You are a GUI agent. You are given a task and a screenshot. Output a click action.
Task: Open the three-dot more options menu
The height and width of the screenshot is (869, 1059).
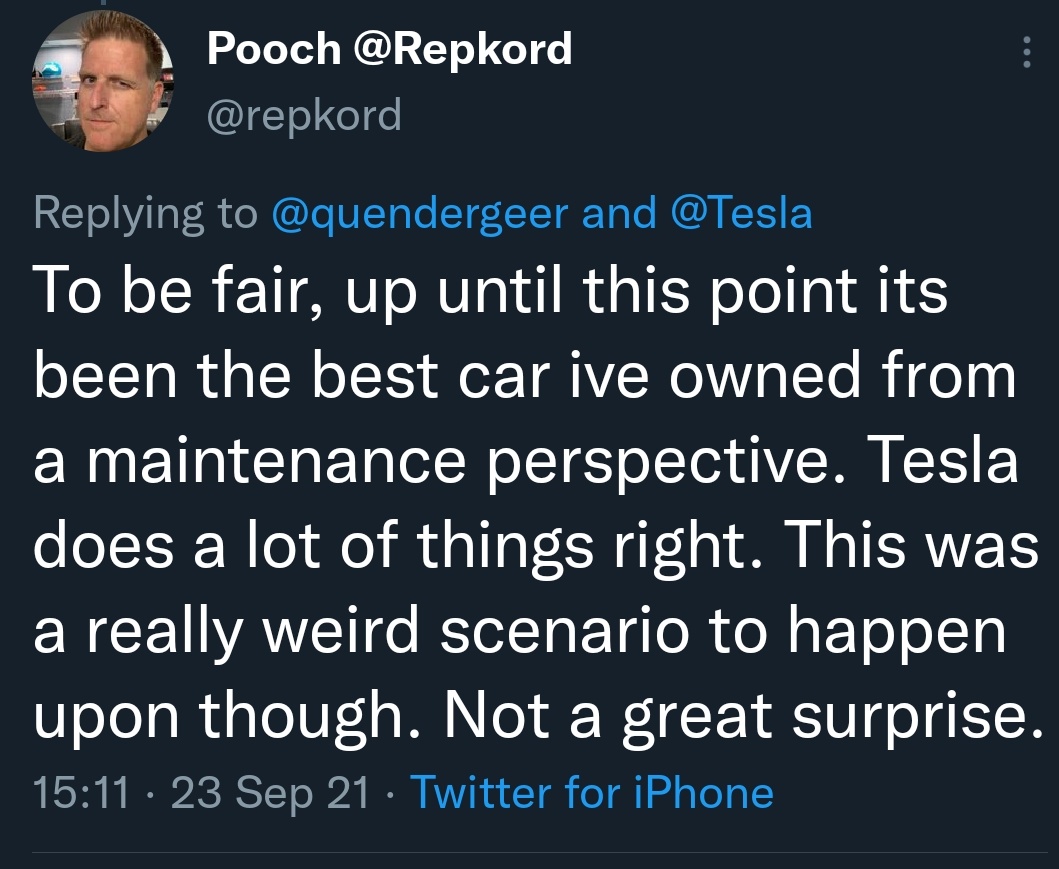[x=1026, y=54]
